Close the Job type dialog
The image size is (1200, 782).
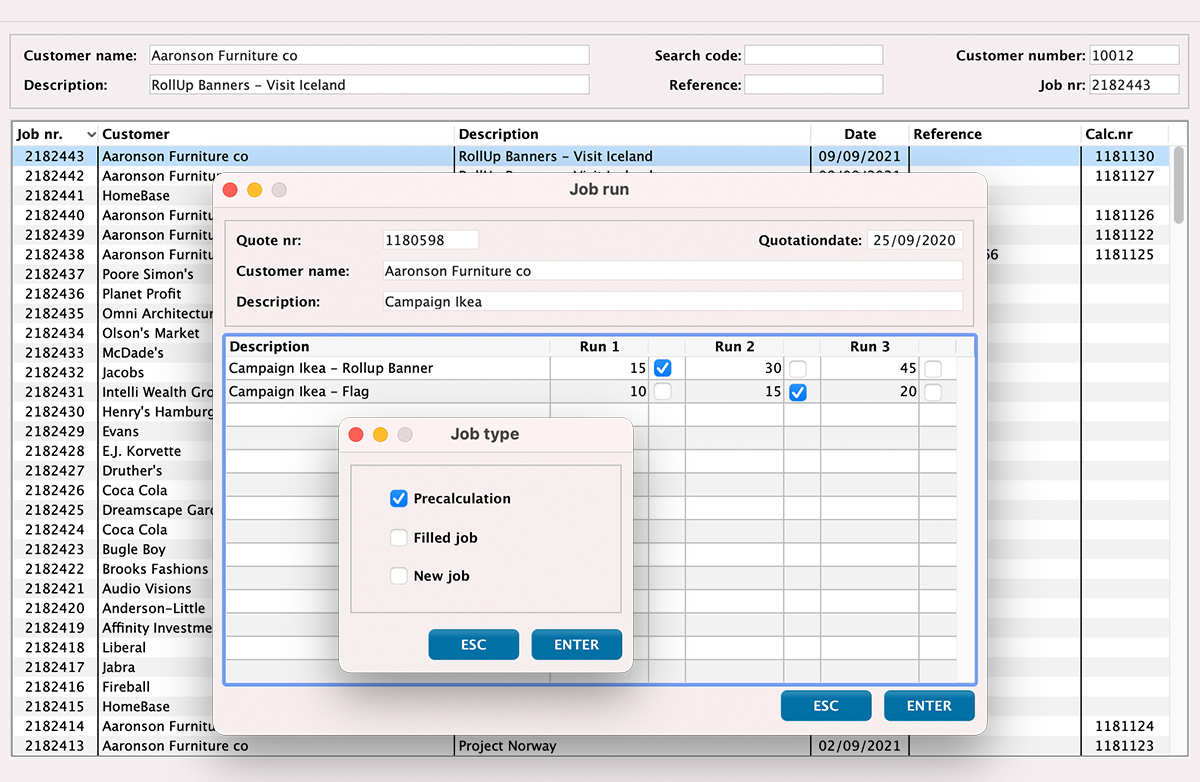(x=355, y=435)
